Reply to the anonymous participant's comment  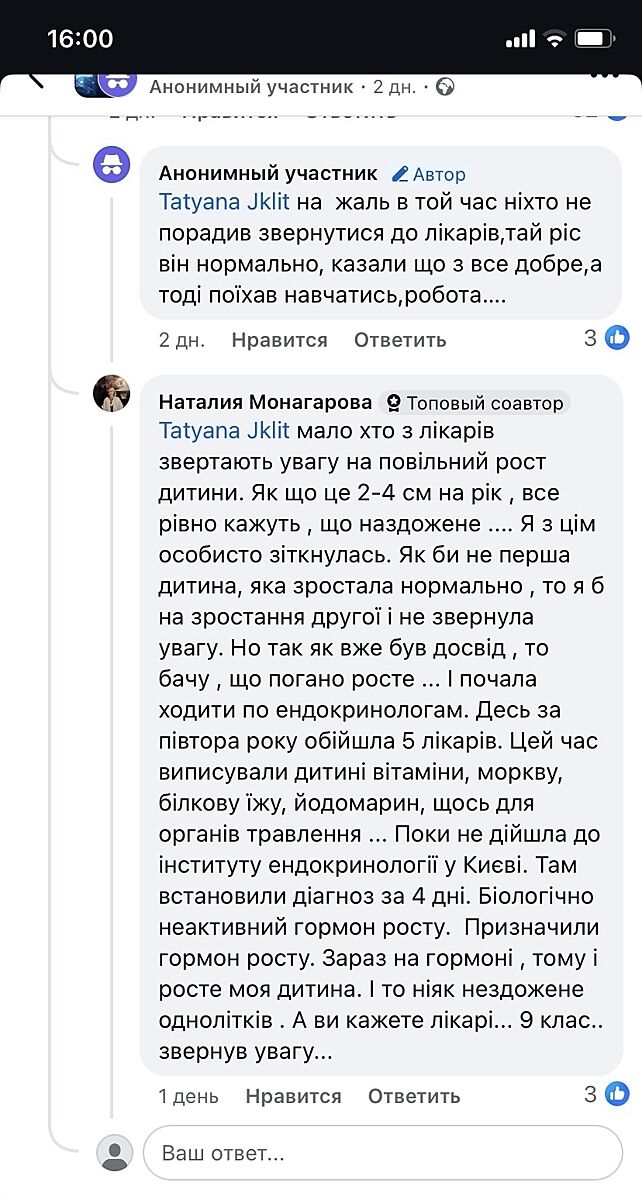pyautogui.click(x=400, y=340)
